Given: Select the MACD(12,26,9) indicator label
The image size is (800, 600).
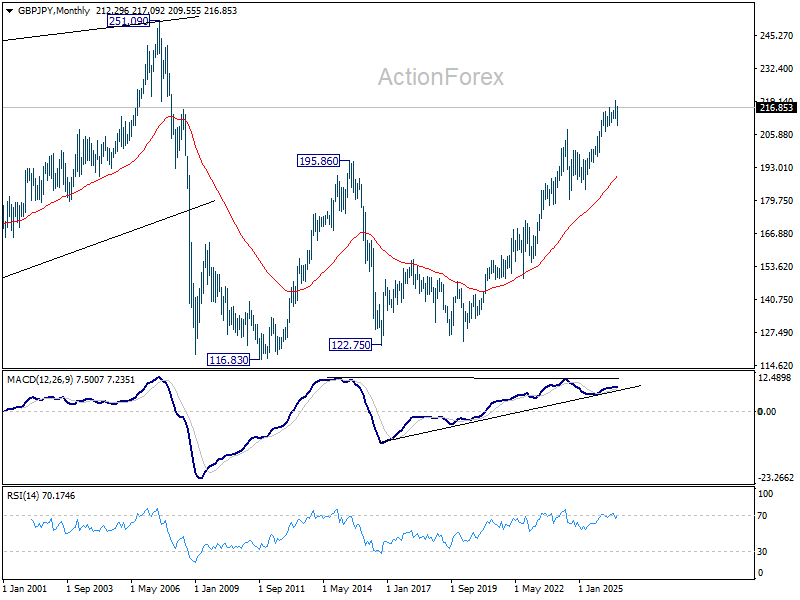Looking at the screenshot, I should point(40,380).
